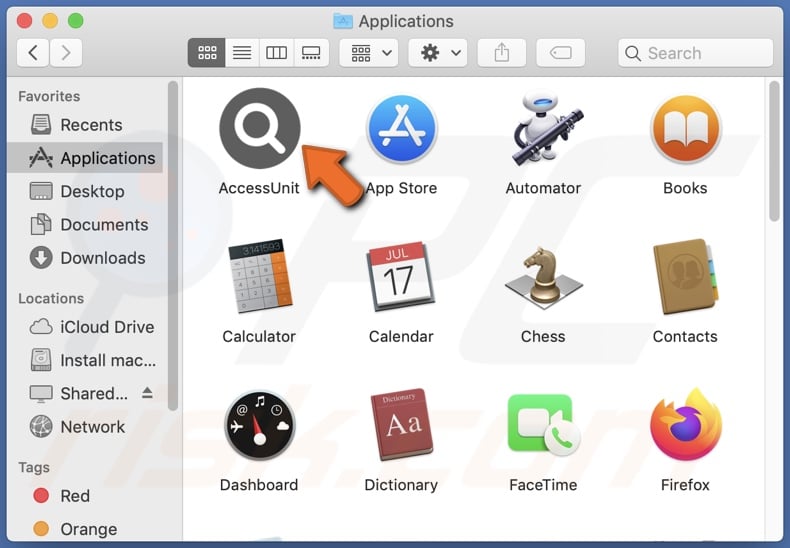Open iCloud Drive in the sidebar
The height and width of the screenshot is (548, 790).
(x=86, y=327)
